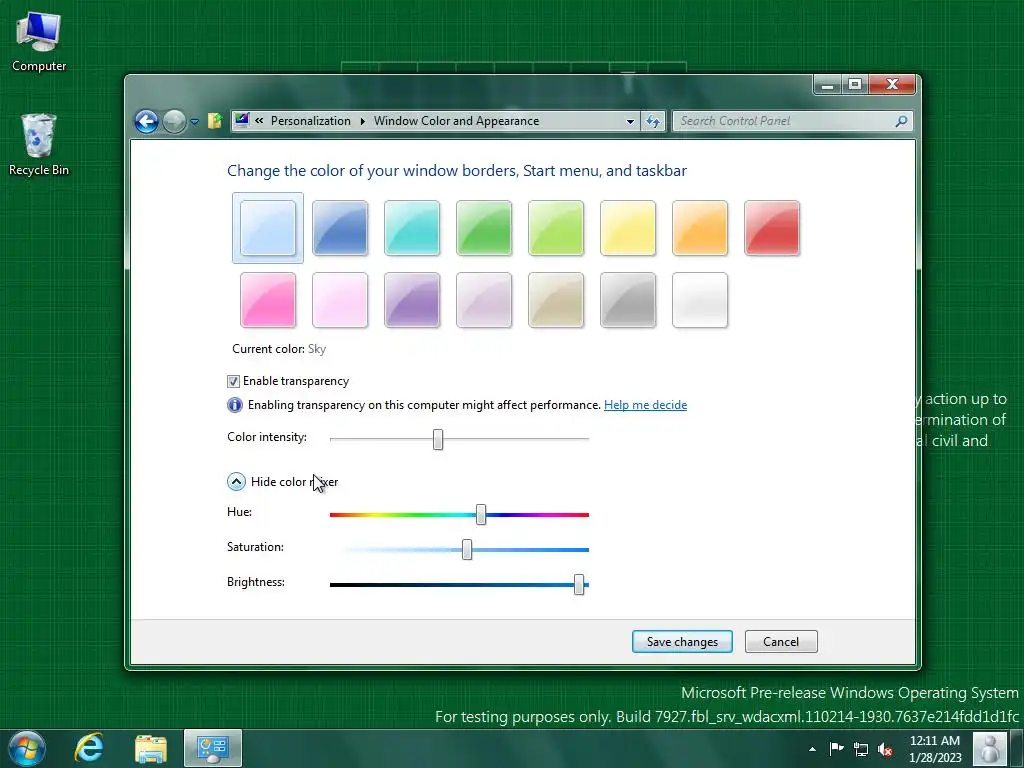Click the Hue slider thumb

pyautogui.click(x=481, y=515)
